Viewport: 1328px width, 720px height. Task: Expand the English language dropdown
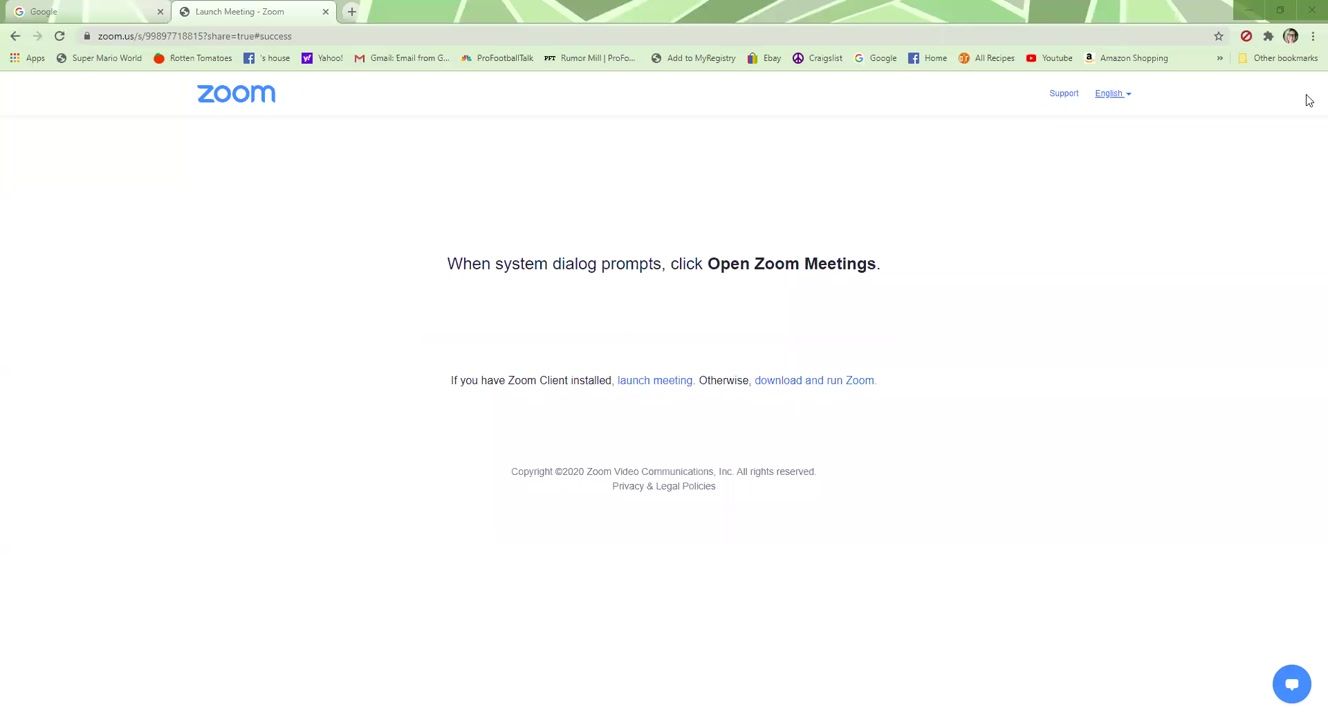click(x=1112, y=93)
